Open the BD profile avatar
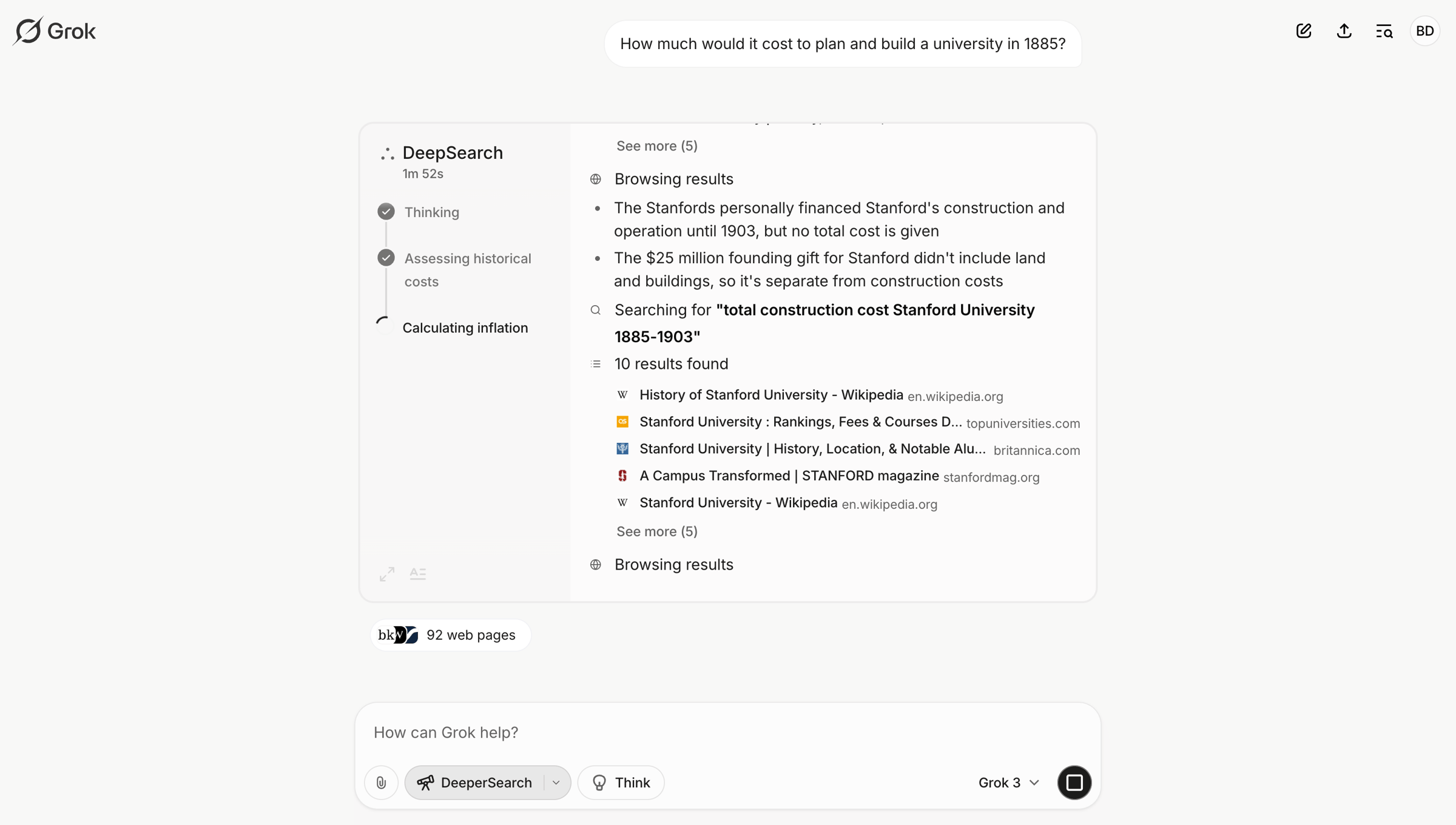 1424,31
